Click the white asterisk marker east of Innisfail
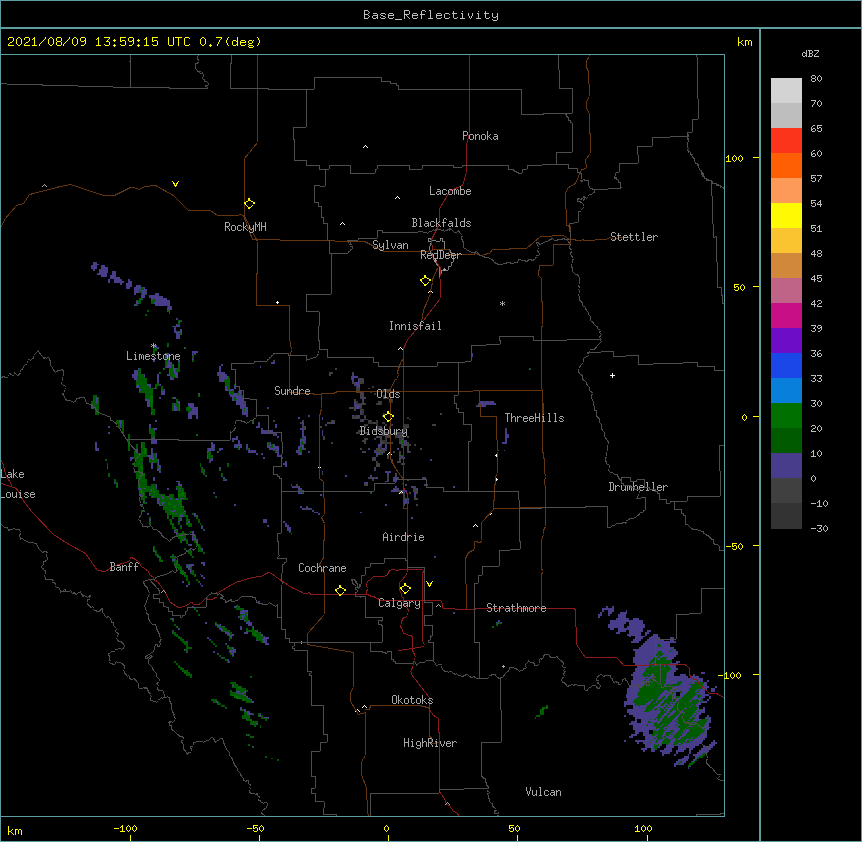 (502, 303)
